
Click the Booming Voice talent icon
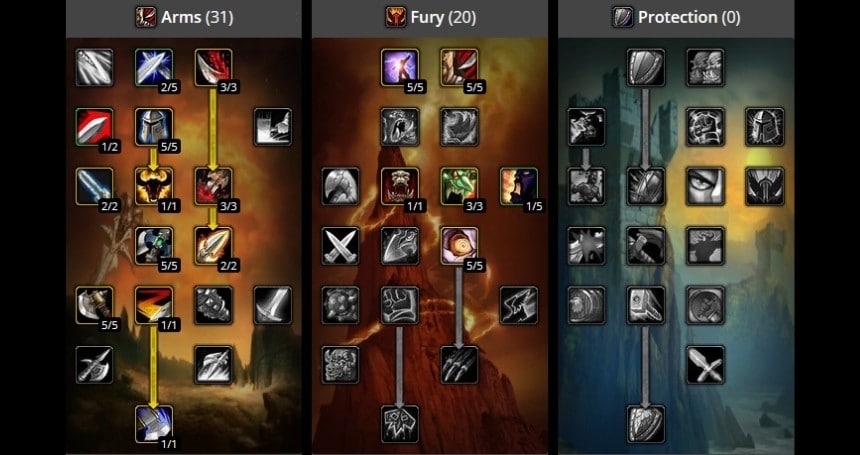click(x=400, y=67)
